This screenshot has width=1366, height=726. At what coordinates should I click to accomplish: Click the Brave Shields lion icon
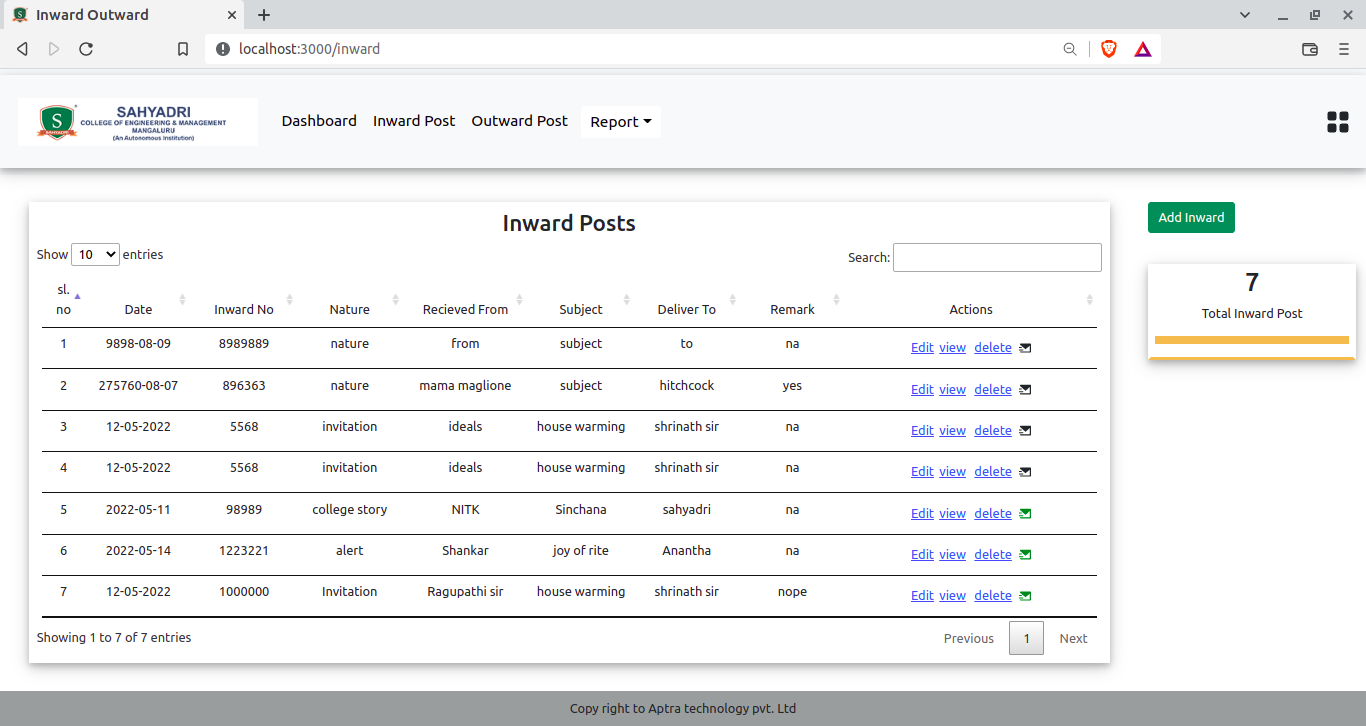1108,49
